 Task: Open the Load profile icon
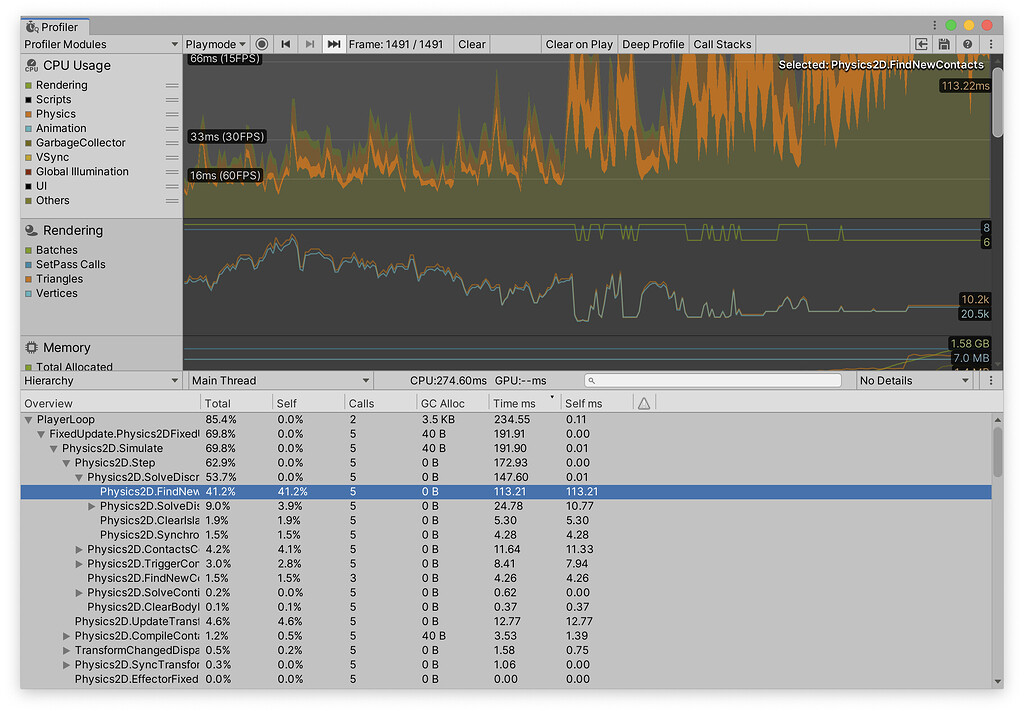click(x=922, y=44)
